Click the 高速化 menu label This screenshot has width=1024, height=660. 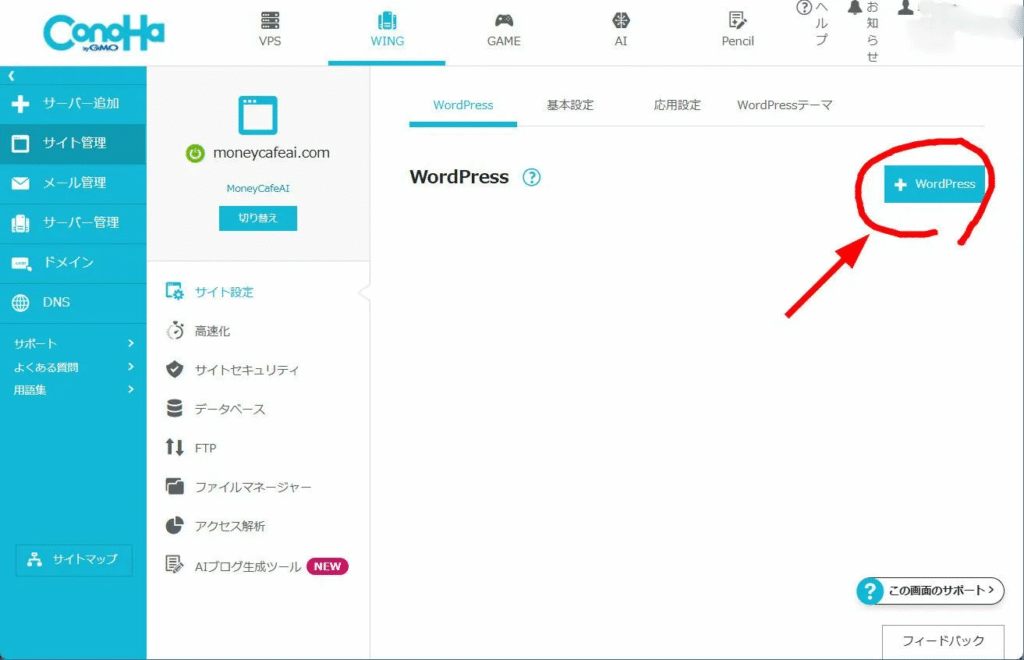point(212,331)
